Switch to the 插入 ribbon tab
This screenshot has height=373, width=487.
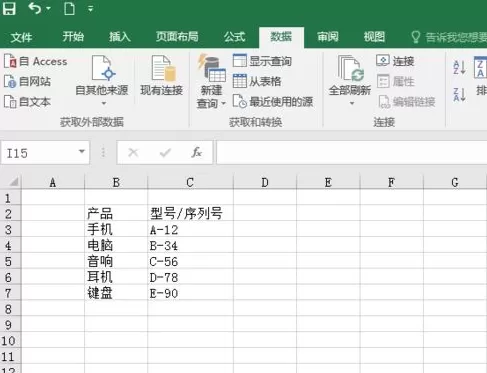(120, 36)
